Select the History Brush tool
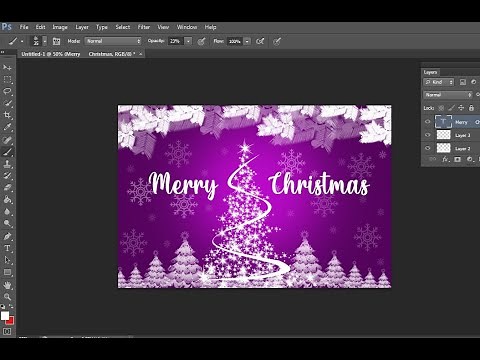This screenshot has width=480, height=360. point(7,176)
